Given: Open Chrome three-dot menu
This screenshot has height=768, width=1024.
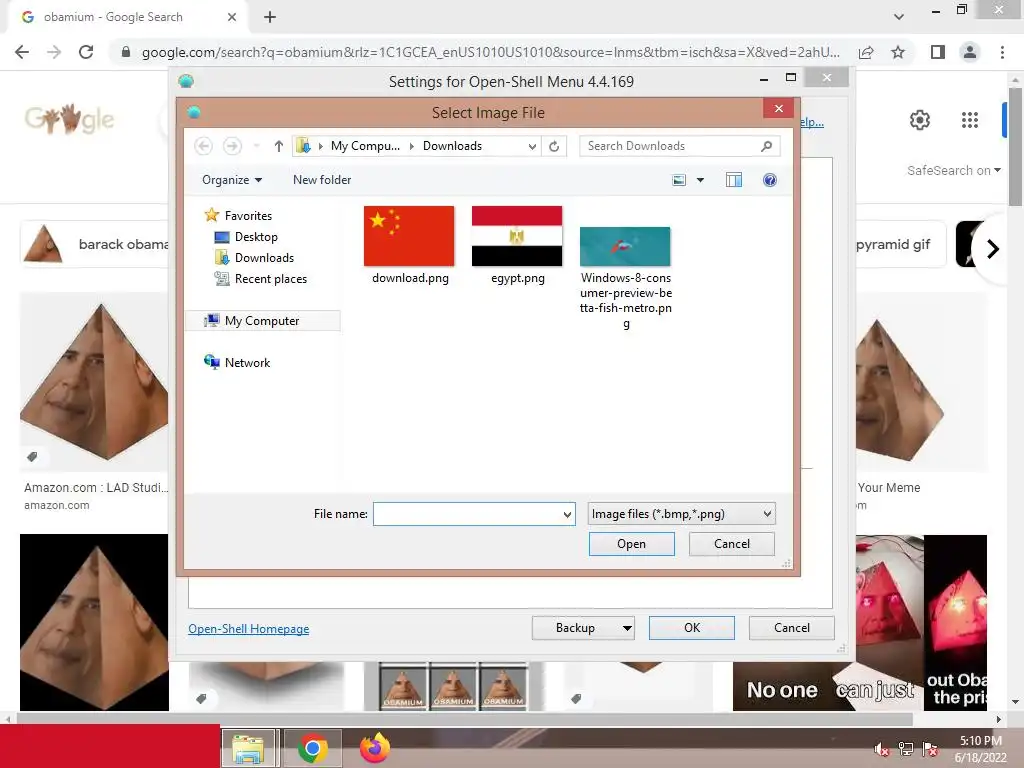Looking at the screenshot, I should coord(1002,52).
